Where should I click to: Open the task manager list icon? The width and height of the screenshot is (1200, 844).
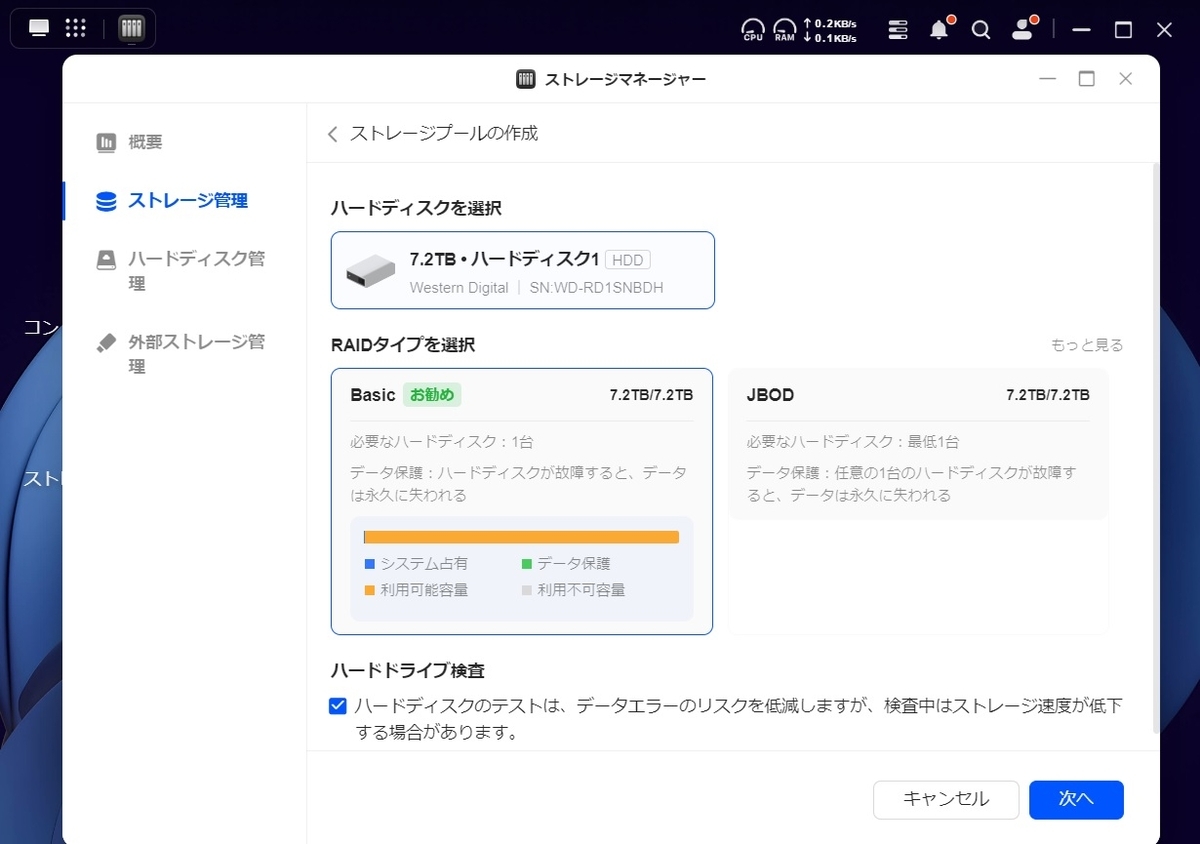pyautogui.click(x=898, y=30)
